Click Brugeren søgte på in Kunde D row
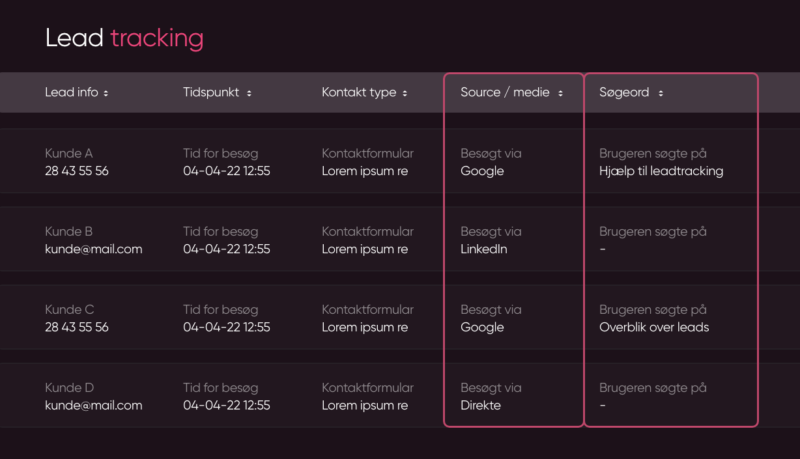Screen dimensions: 800x459 click(653, 388)
